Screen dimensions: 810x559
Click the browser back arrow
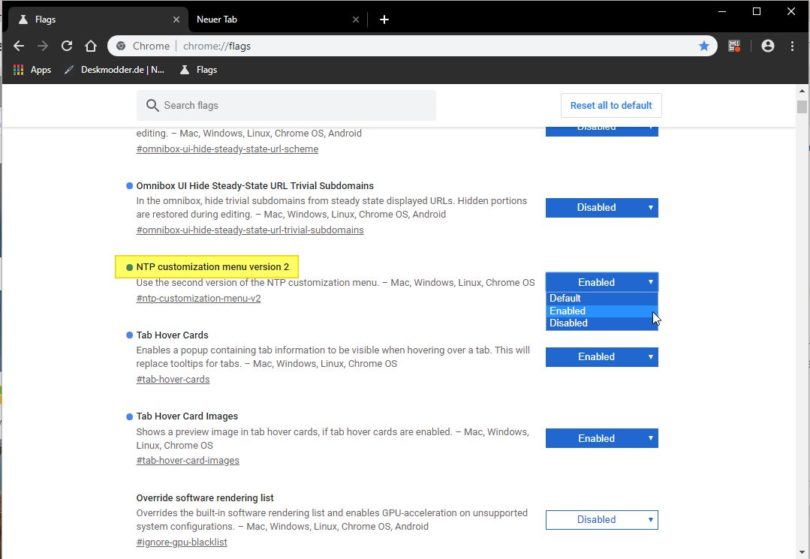[x=19, y=46]
